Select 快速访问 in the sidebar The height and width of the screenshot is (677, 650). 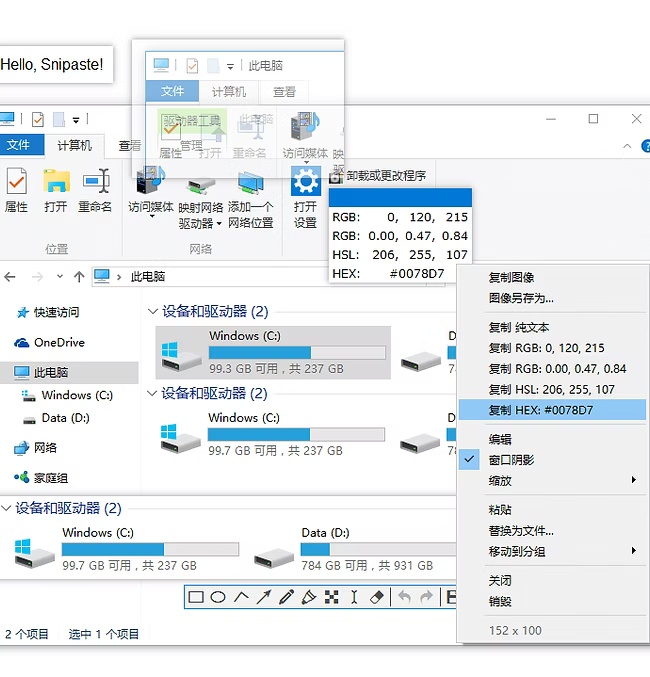click(56, 312)
